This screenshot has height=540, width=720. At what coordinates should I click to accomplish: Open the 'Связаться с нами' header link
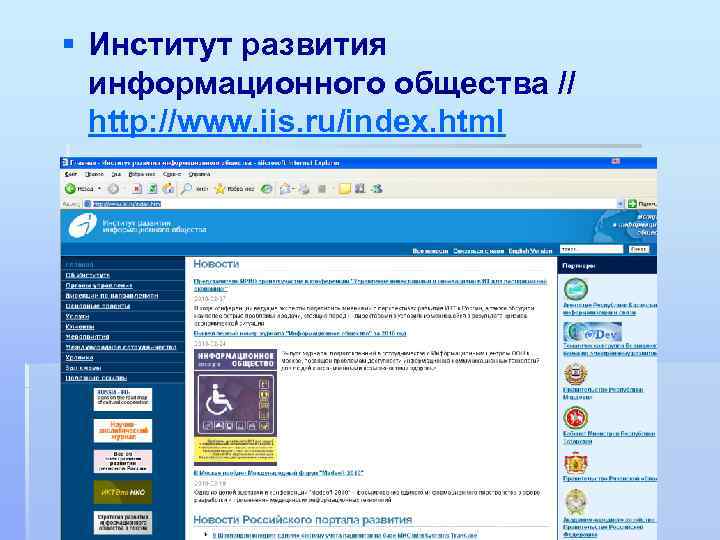point(478,251)
